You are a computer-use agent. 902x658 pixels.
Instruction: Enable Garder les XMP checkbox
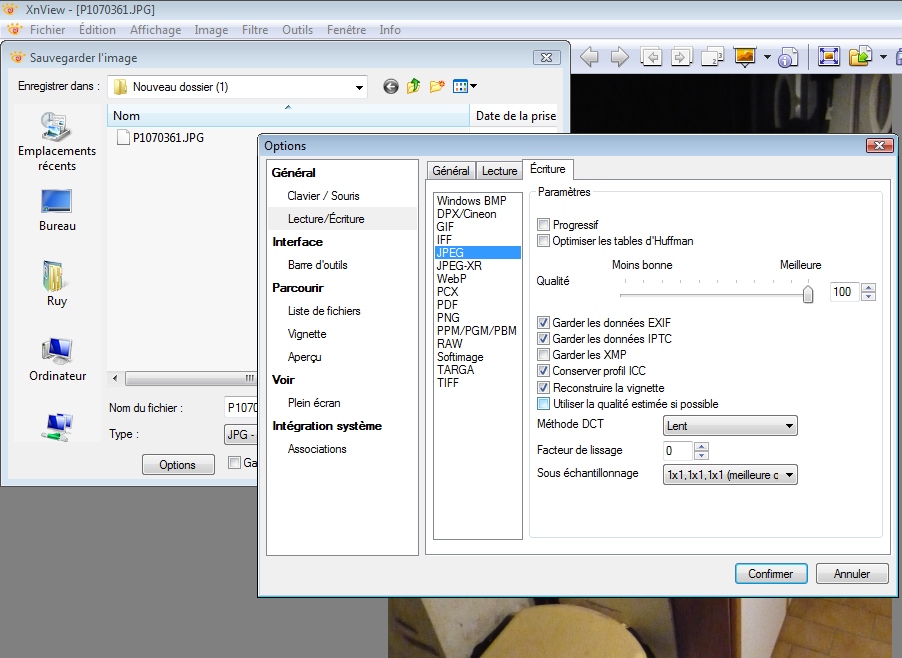pos(543,354)
